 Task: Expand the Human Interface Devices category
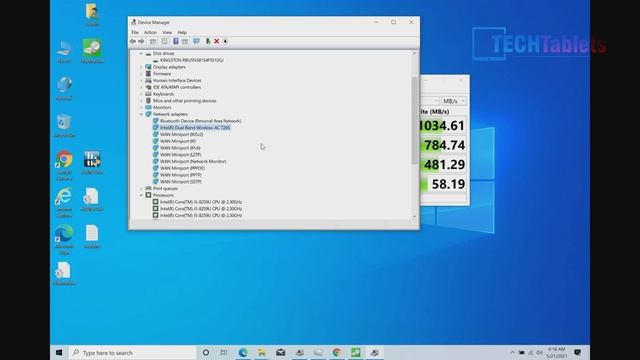coord(141,80)
